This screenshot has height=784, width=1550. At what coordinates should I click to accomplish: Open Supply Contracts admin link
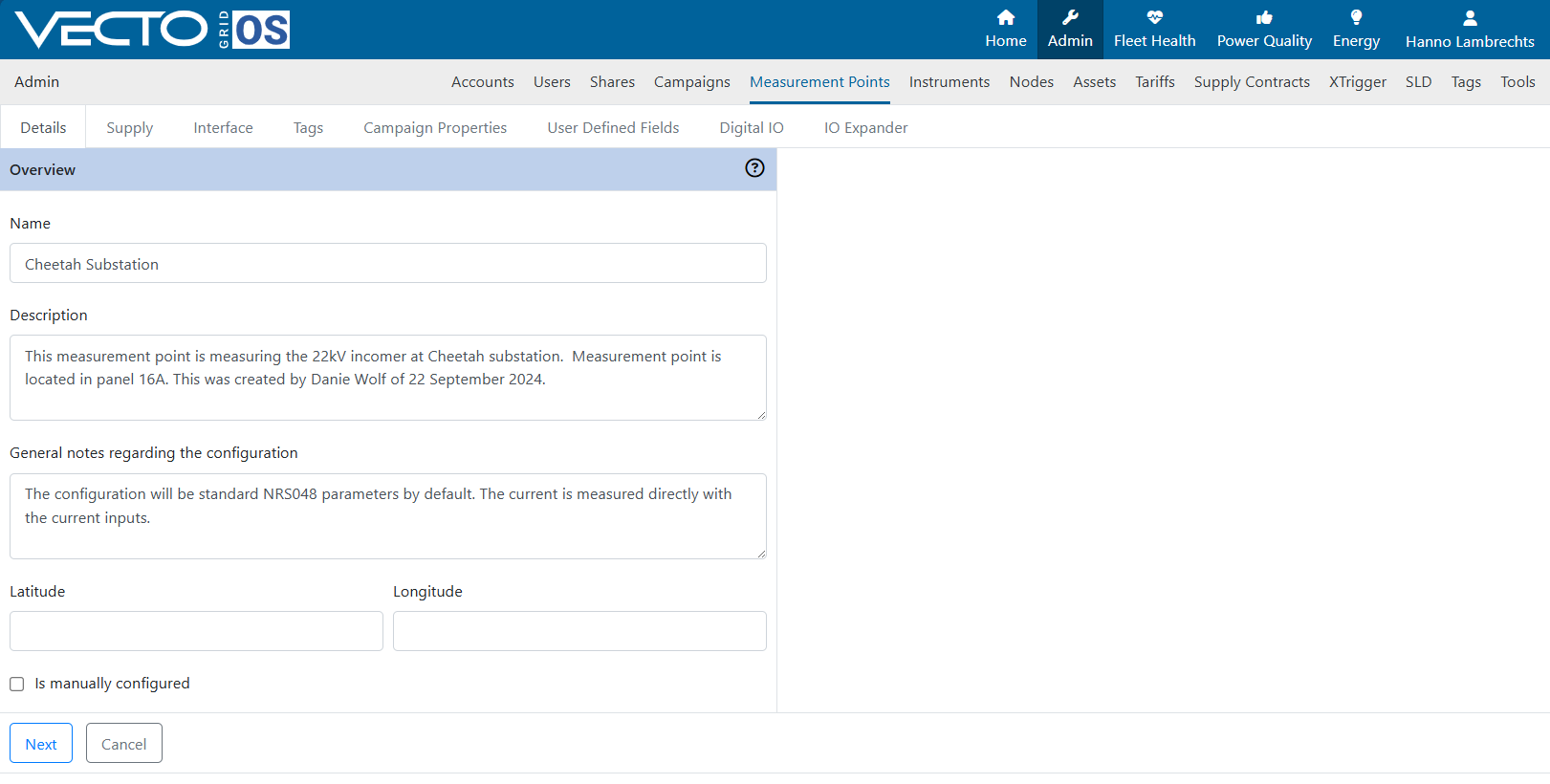click(x=1252, y=82)
